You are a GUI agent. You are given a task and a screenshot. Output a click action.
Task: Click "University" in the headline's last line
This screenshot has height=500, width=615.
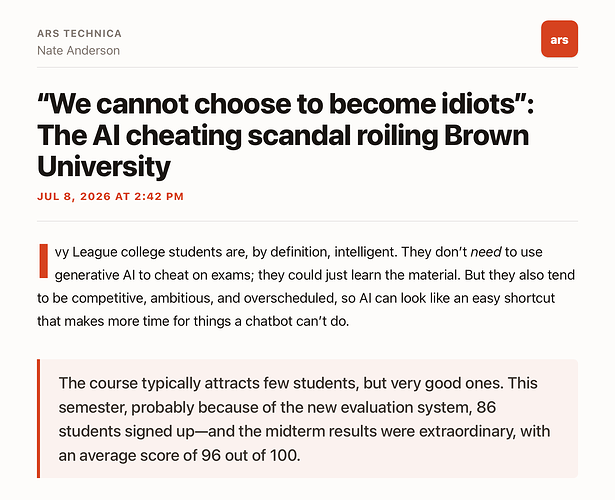104,167
